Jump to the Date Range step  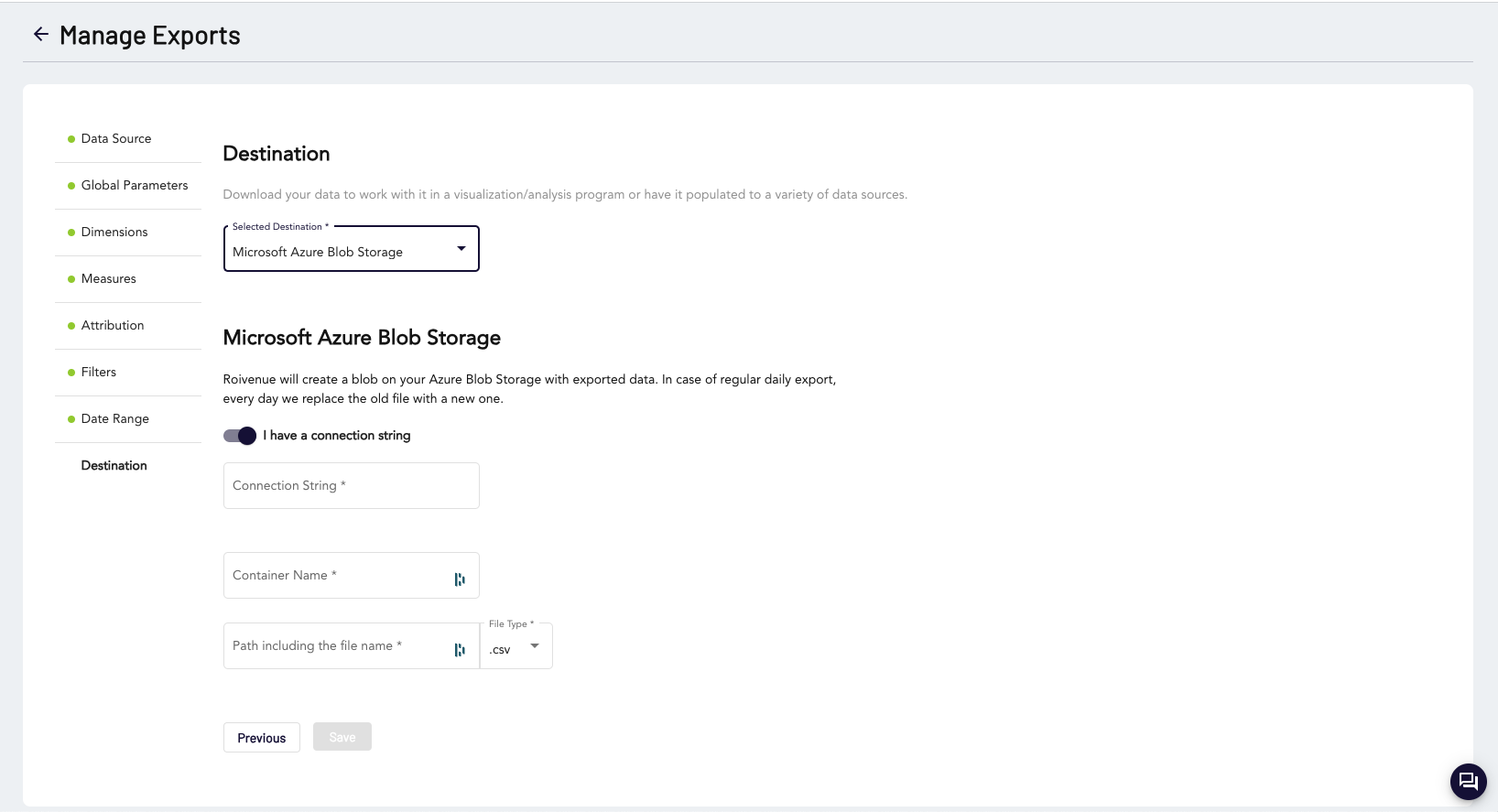tap(115, 419)
